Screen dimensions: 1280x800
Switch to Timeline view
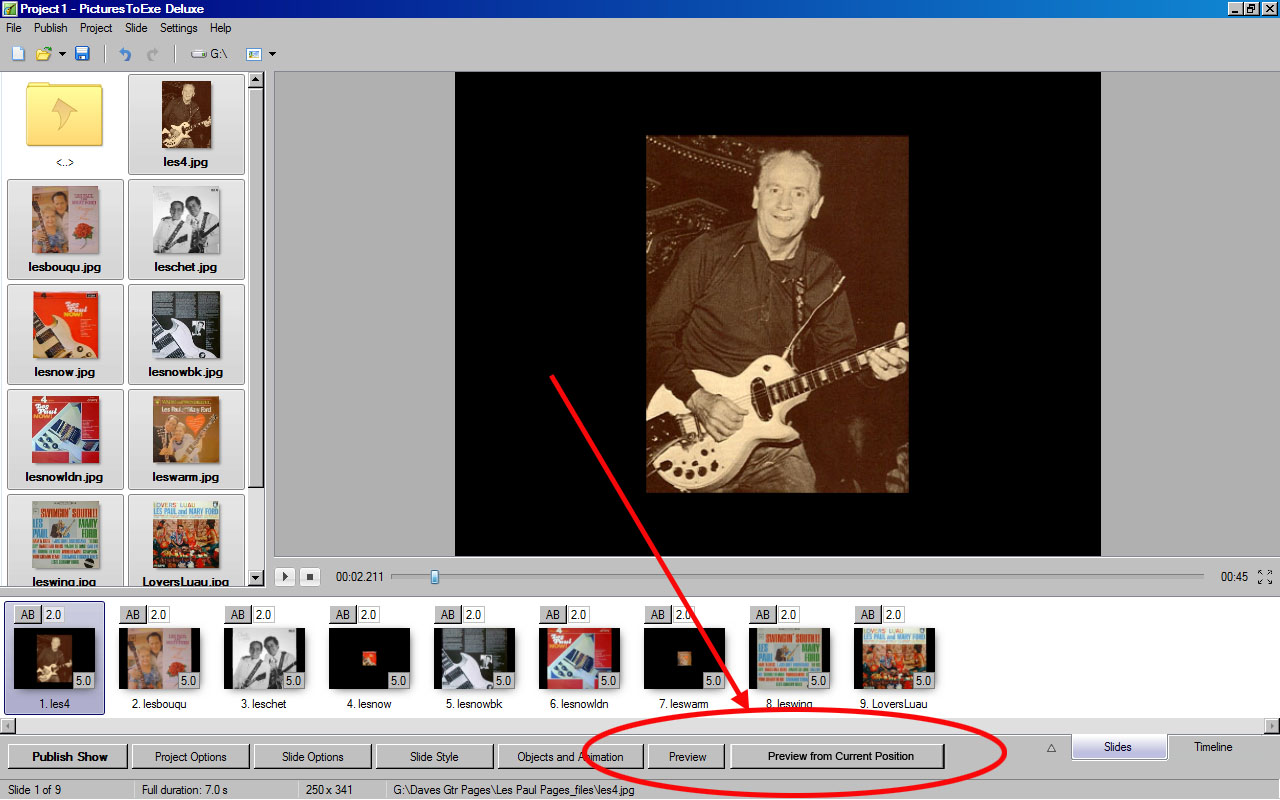[1212, 747]
